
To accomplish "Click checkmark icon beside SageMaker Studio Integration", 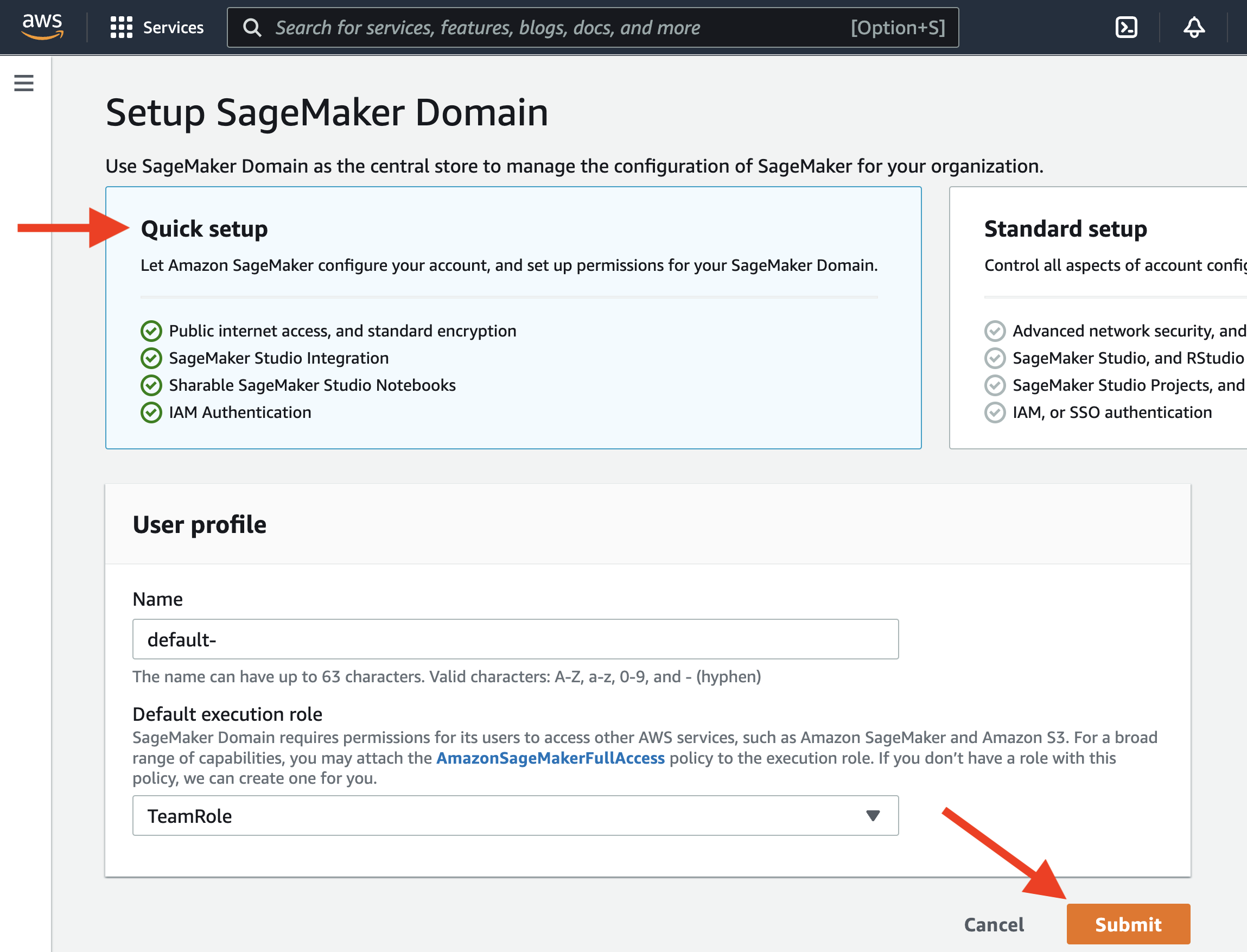I will [151, 358].
